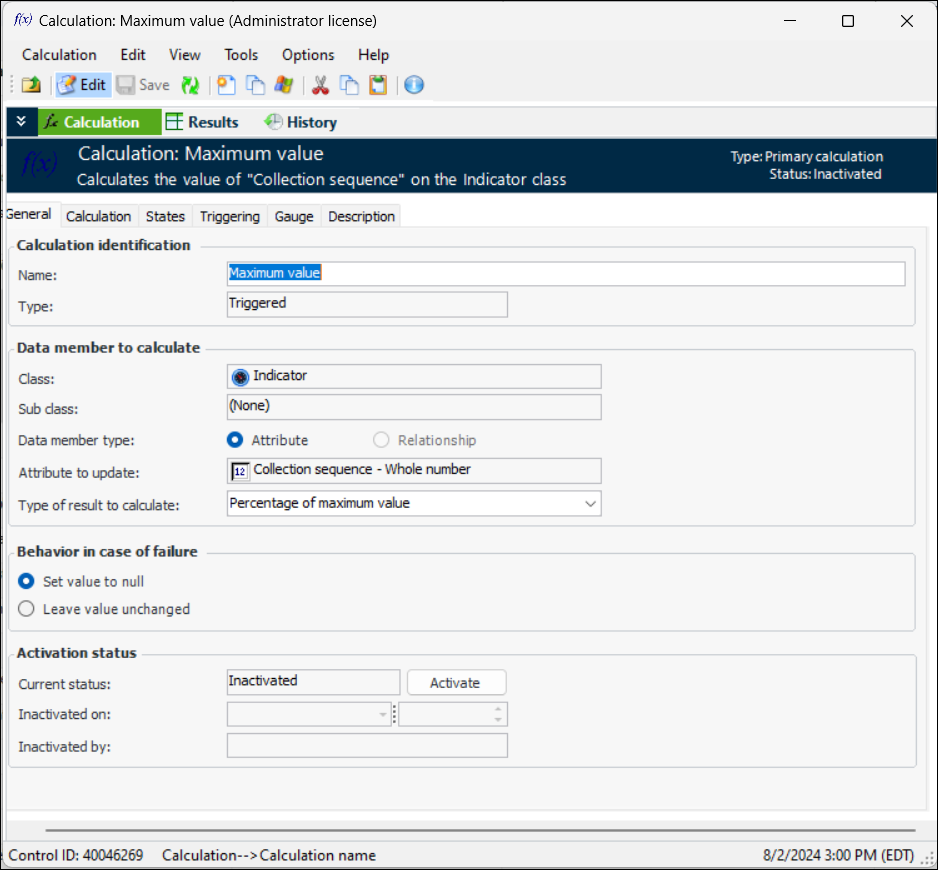Click the green refresh arrows icon
The width and height of the screenshot is (938, 870).
pos(190,85)
